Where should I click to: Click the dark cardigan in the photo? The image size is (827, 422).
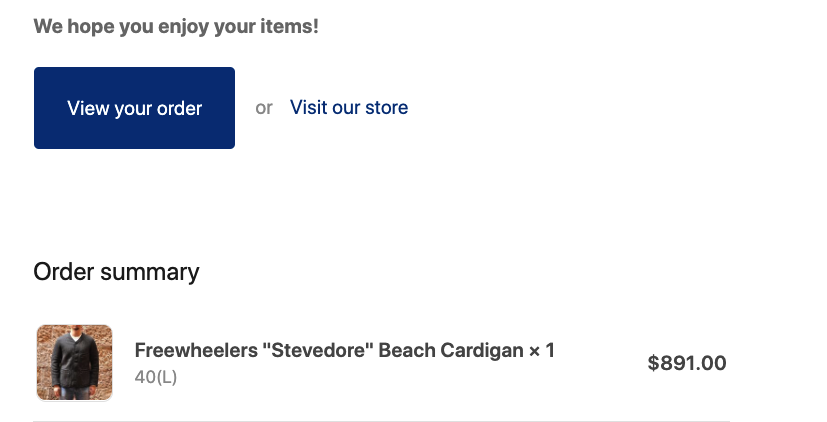[75, 361]
